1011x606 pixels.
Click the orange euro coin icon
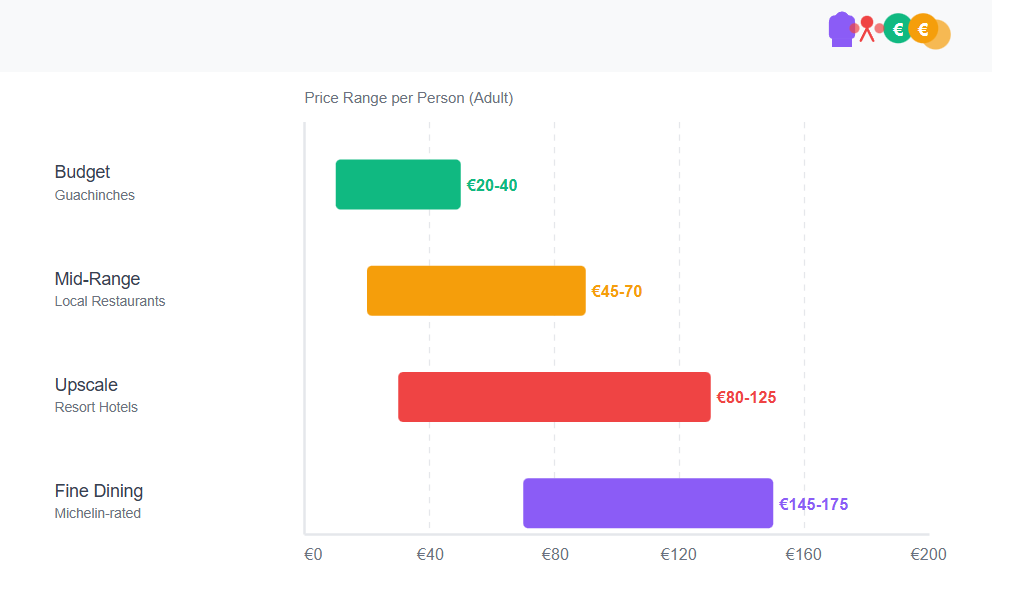click(923, 29)
